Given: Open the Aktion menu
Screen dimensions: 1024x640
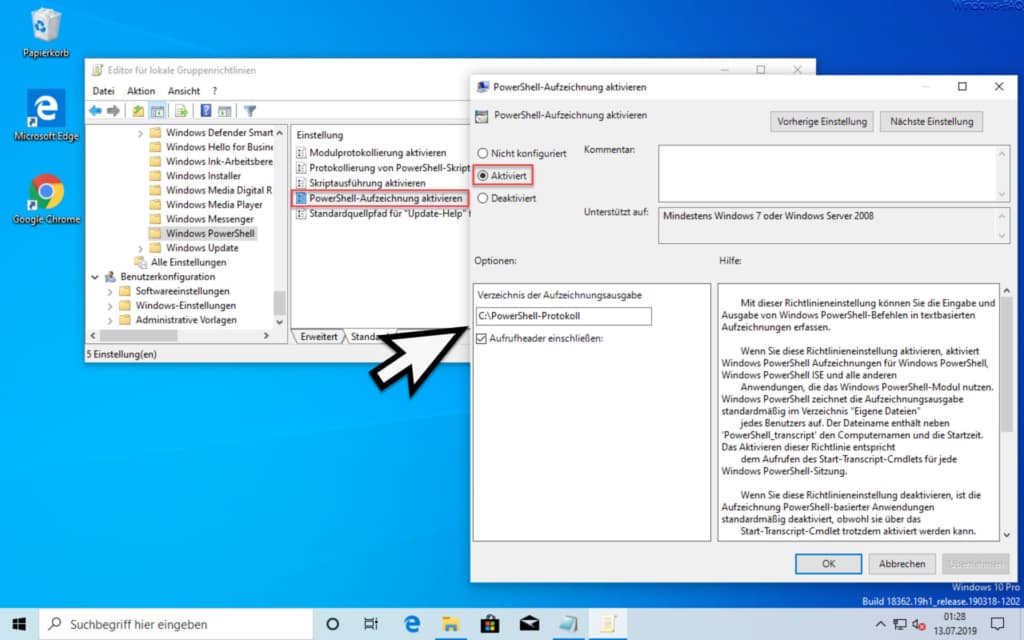Looking at the screenshot, I should click(x=141, y=90).
